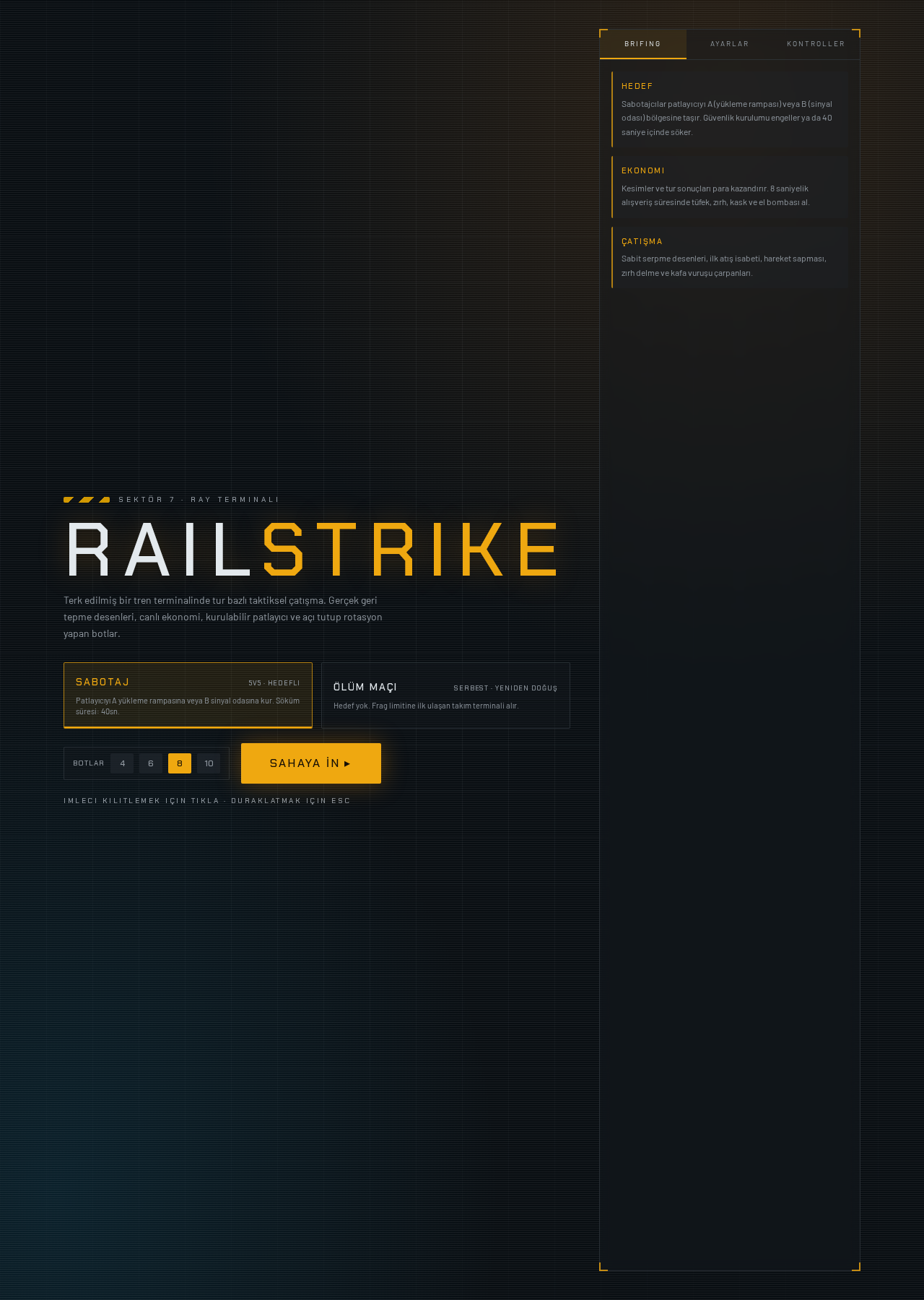Open the KONTROLLER tab
The height and width of the screenshot is (1300, 924).
tap(816, 44)
